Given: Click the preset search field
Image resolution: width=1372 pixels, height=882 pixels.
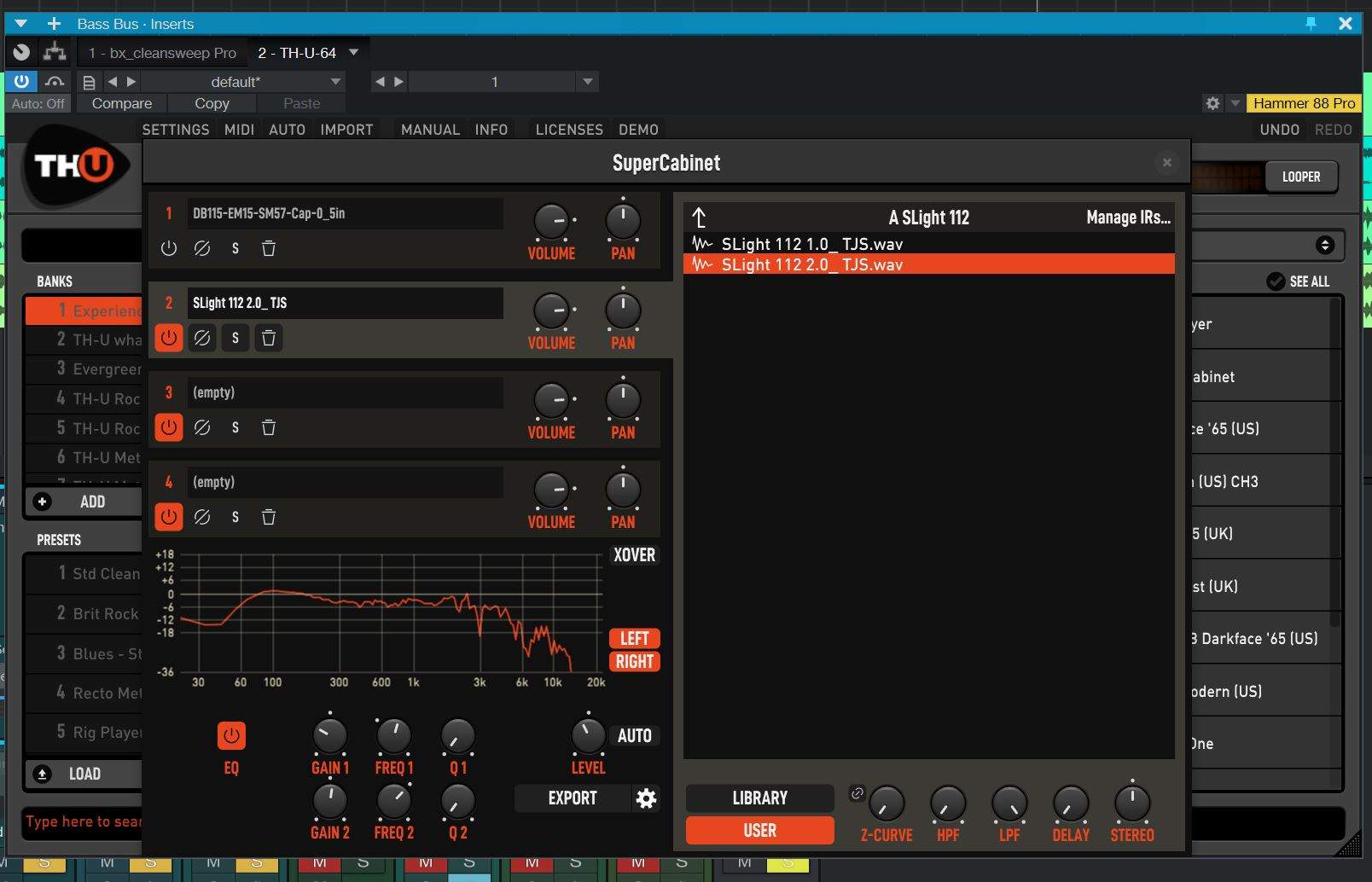Looking at the screenshot, I should (84, 821).
